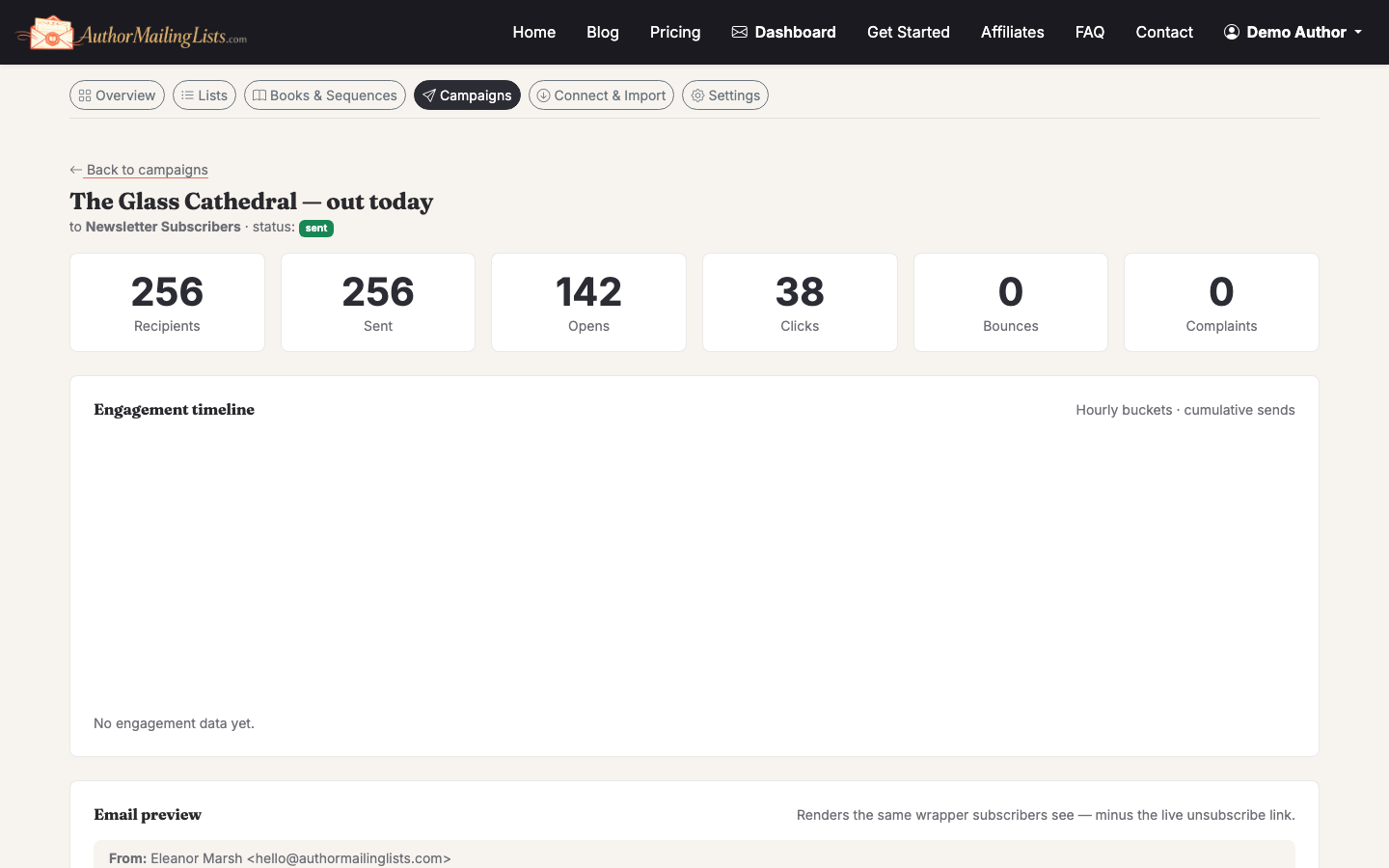Click the book icon in Books & Sequences
The height and width of the screenshot is (868, 1389).
[x=259, y=95]
